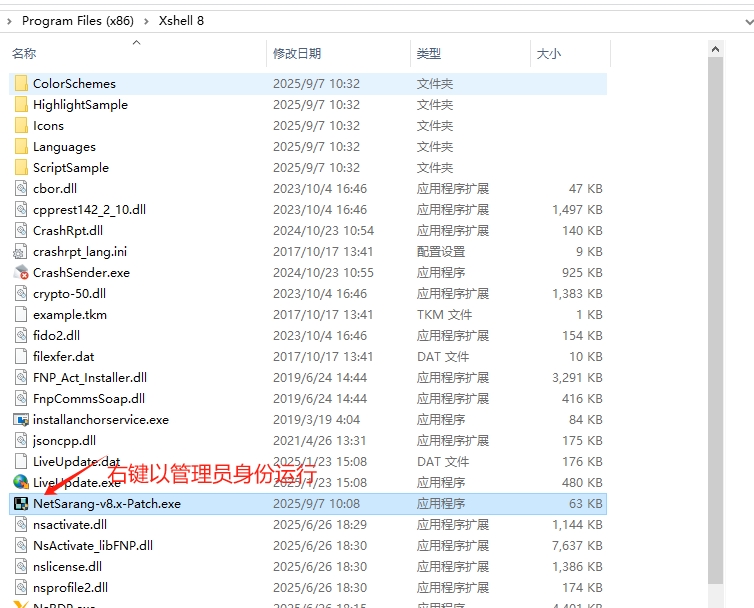Select the ColorSchemes folder name
The height and width of the screenshot is (608, 754).
[75, 84]
